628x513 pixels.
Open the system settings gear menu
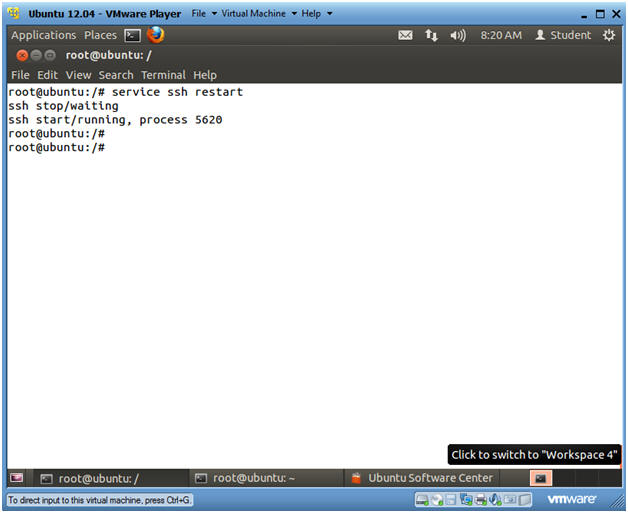click(x=609, y=35)
